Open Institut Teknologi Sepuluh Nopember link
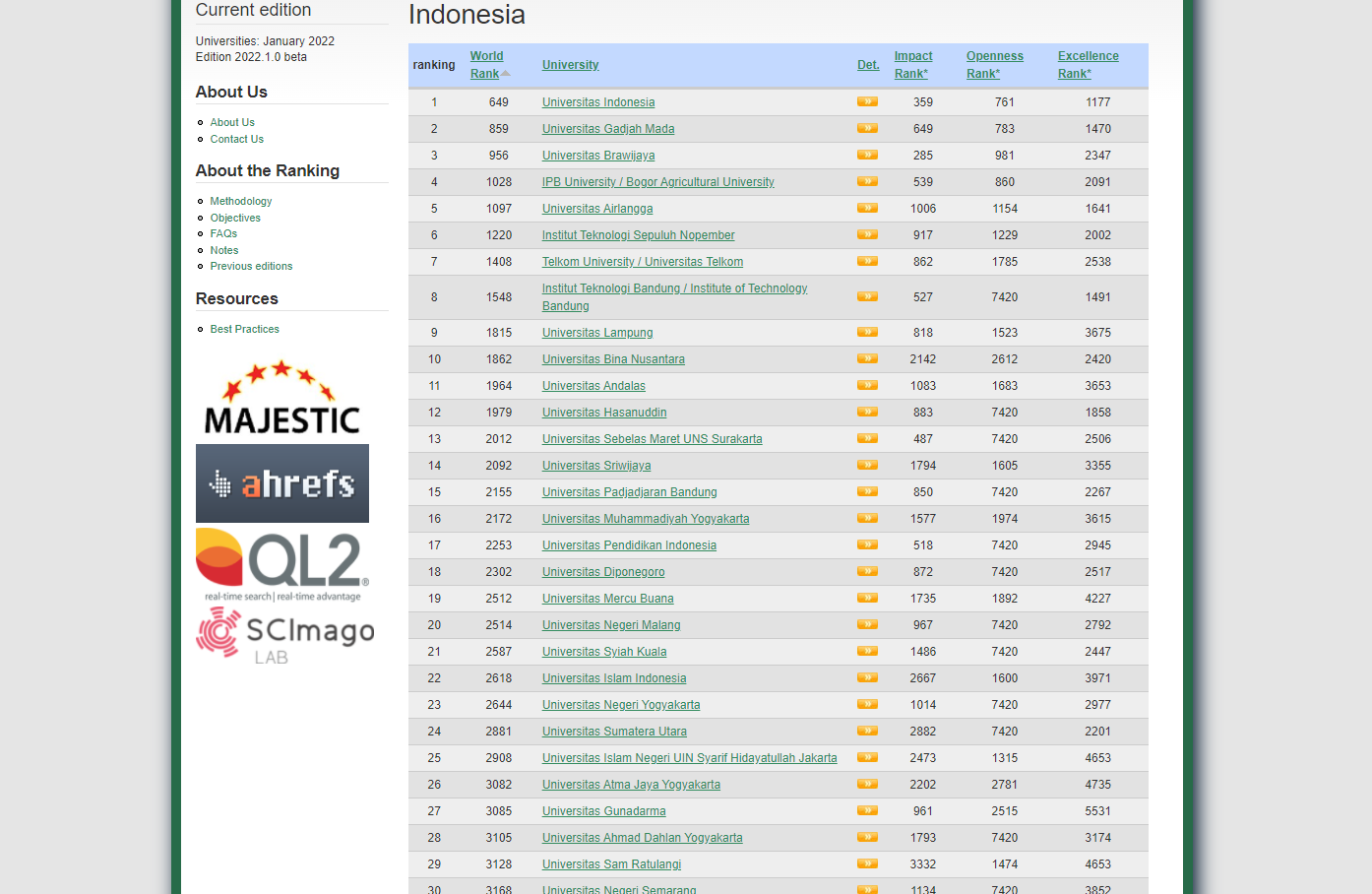 [x=638, y=235]
